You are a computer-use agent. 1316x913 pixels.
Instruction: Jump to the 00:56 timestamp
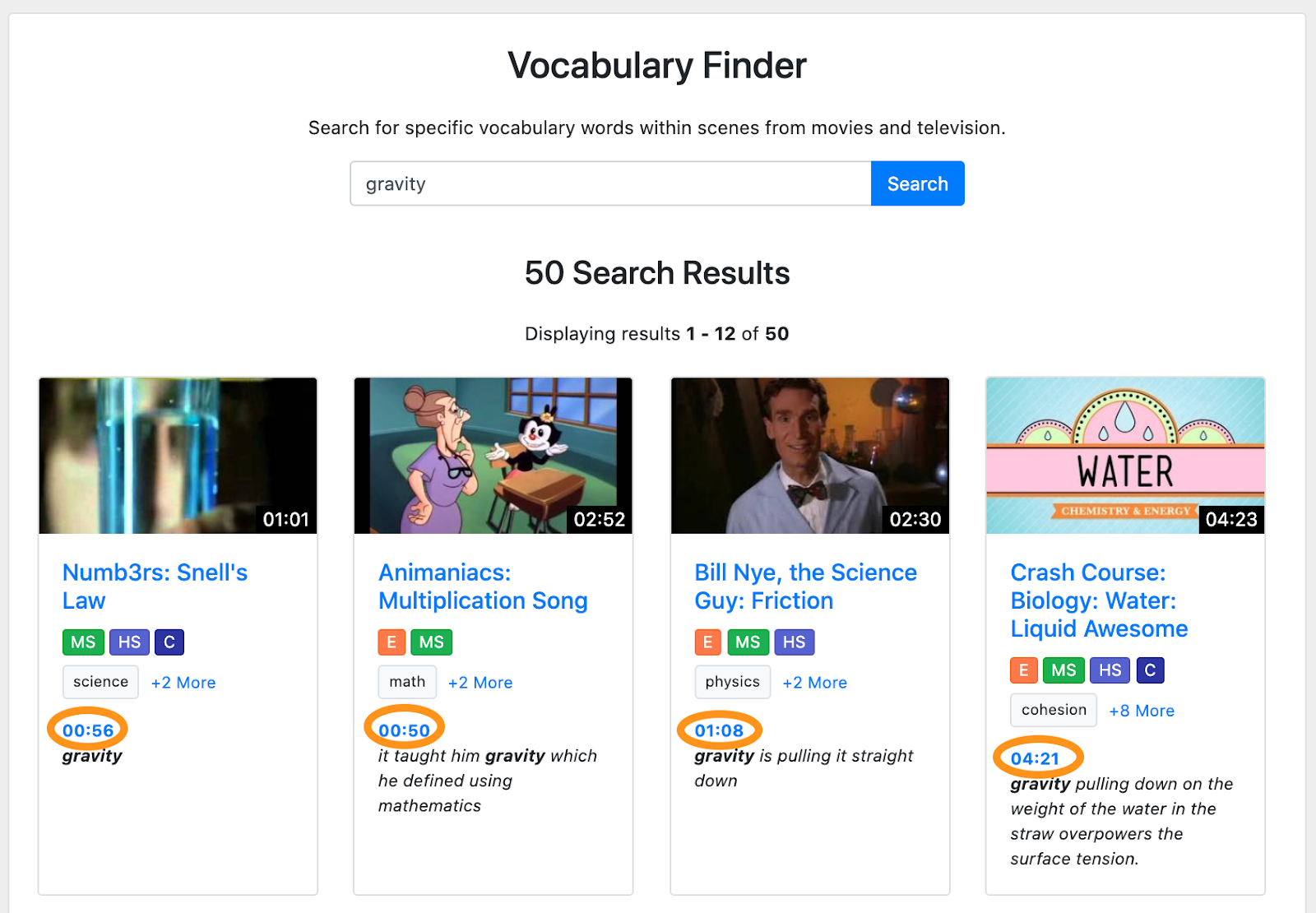88,730
